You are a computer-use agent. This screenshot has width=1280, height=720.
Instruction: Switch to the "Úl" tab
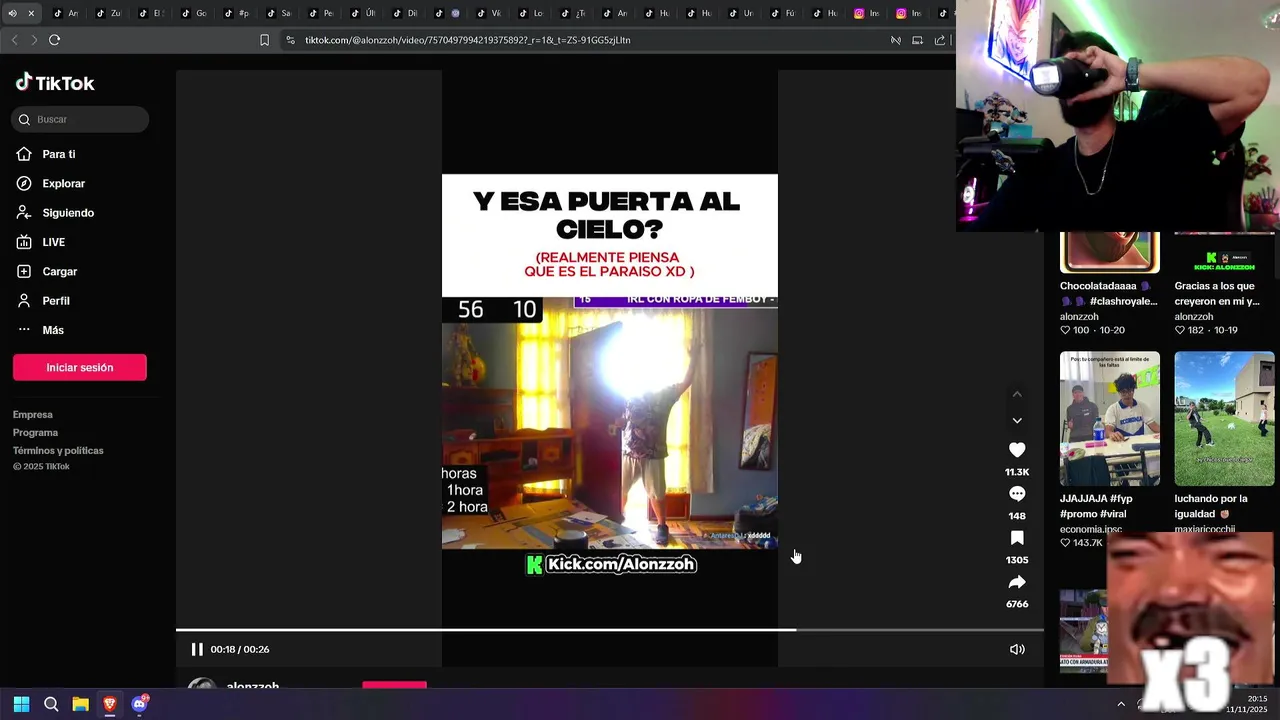pos(364,13)
